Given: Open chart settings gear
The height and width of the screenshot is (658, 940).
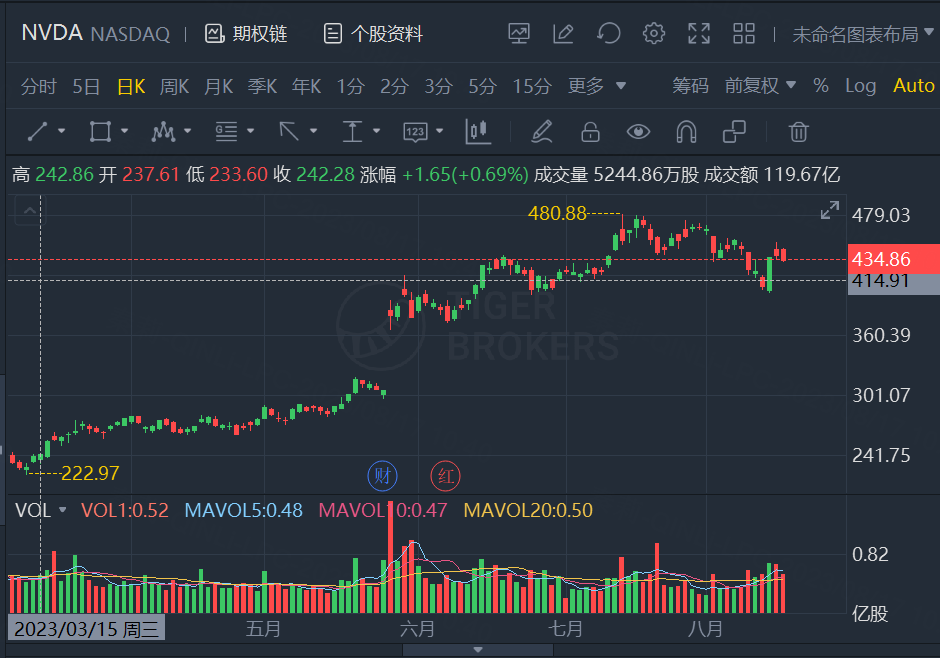Looking at the screenshot, I should tap(654, 34).
